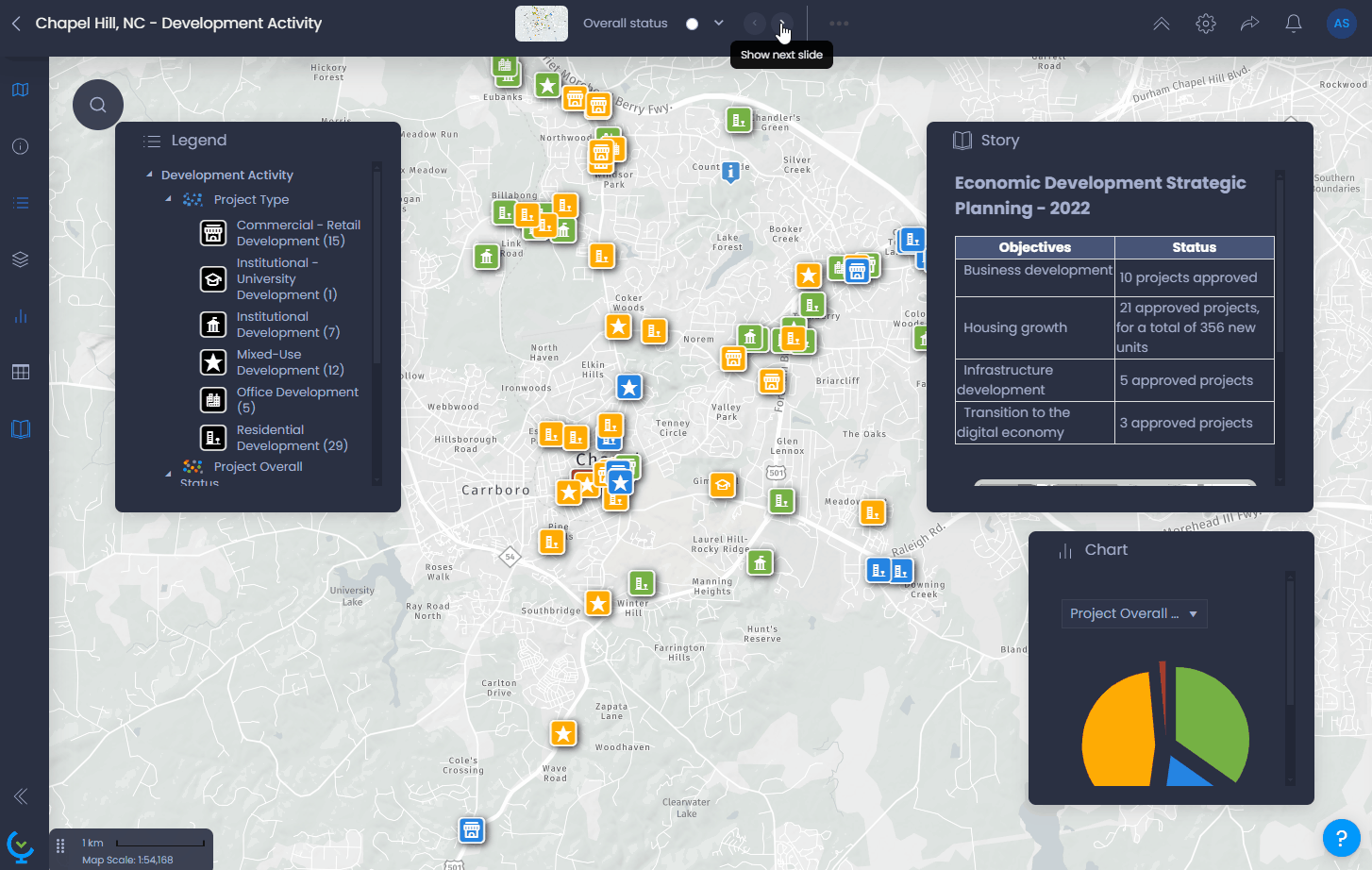Screen dimensions: 1372x870
Task: Open the Chart panel from the sidebar
Action: (21, 316)
